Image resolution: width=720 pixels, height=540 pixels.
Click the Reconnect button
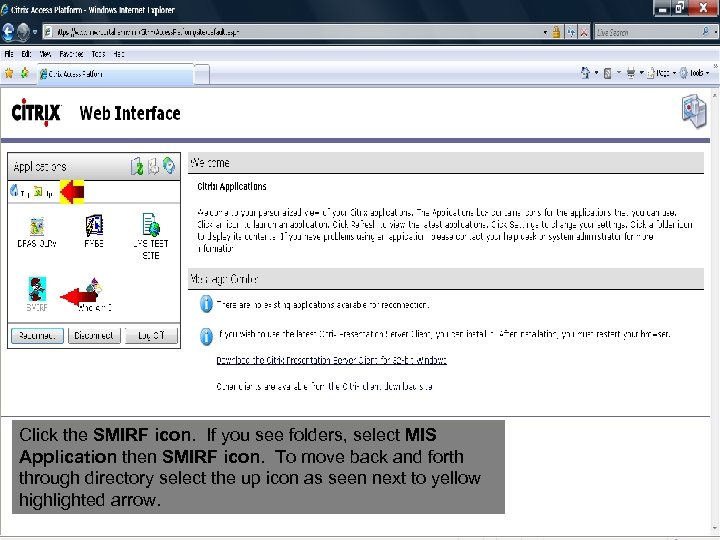[37, 336]
